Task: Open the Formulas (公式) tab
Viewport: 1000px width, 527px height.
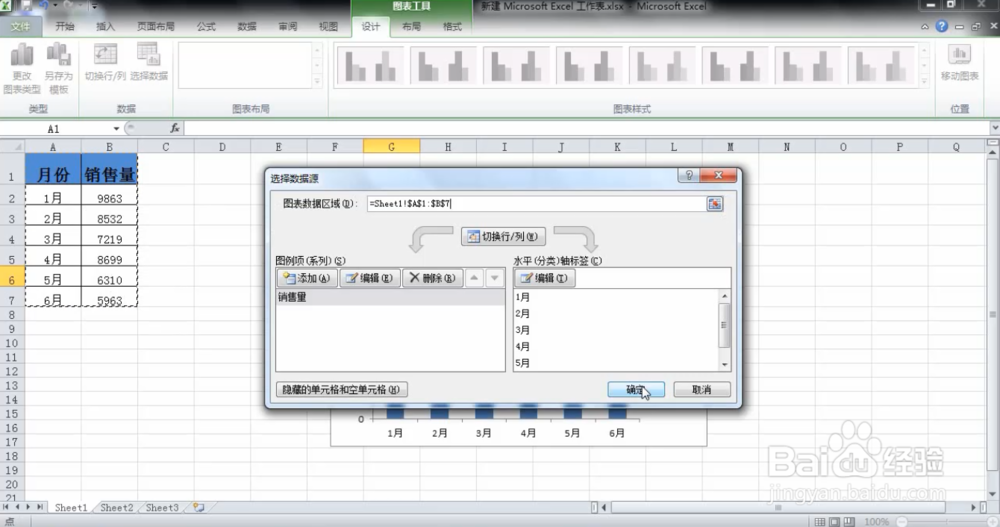Action: pos(206,27)
